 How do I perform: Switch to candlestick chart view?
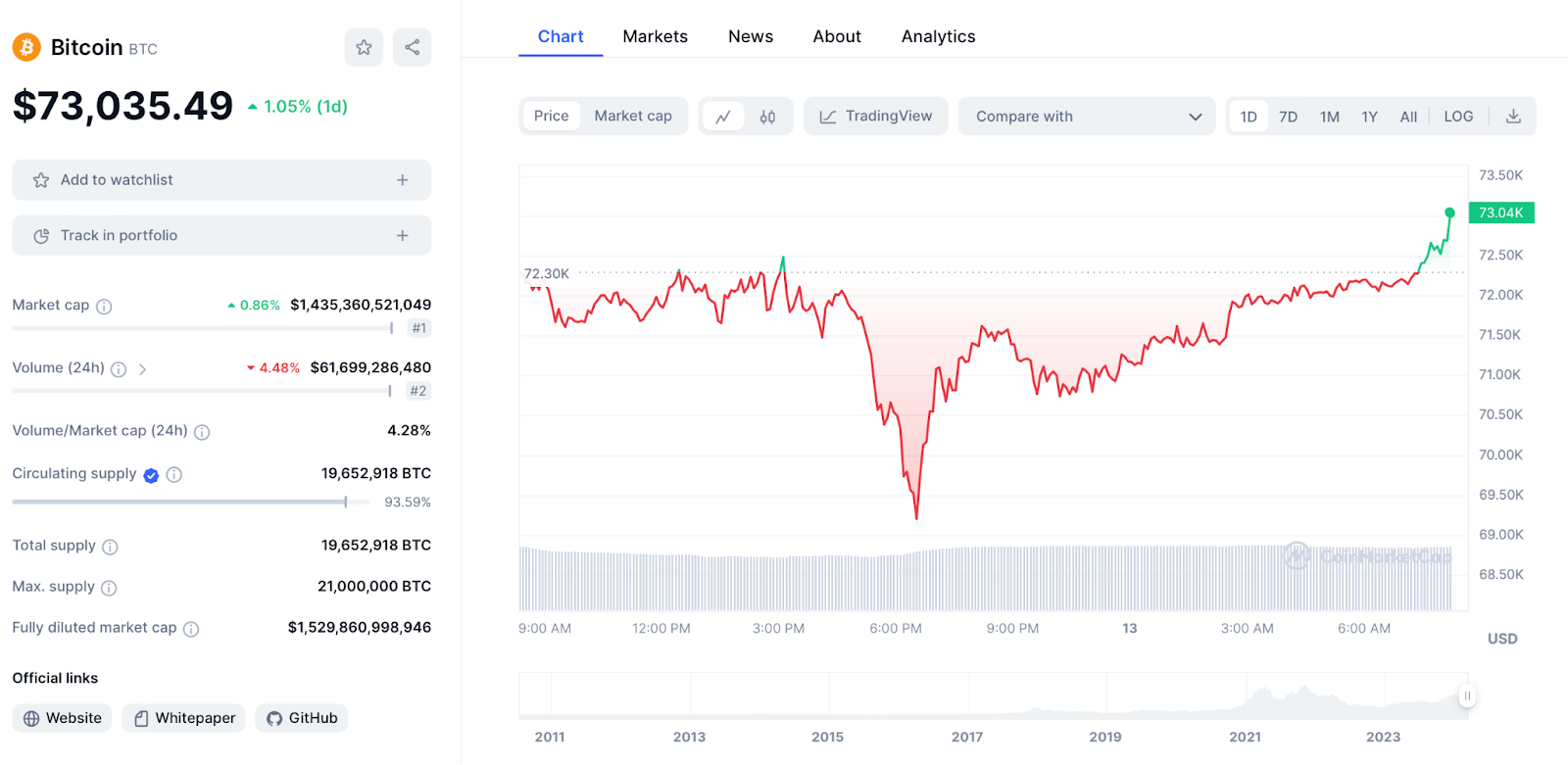coord(767,117)
